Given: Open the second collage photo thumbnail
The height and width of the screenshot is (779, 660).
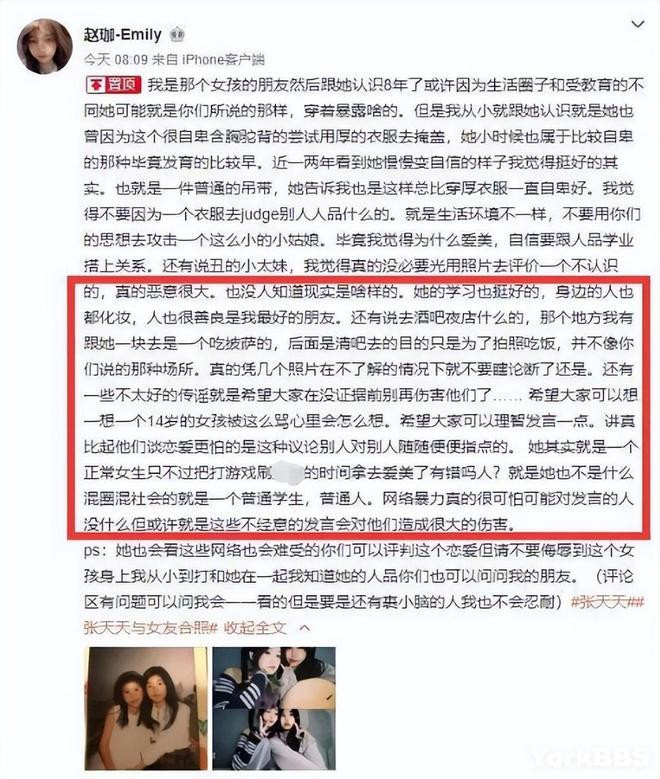Looking at the screenshot, I should click(x=274, y=708).
